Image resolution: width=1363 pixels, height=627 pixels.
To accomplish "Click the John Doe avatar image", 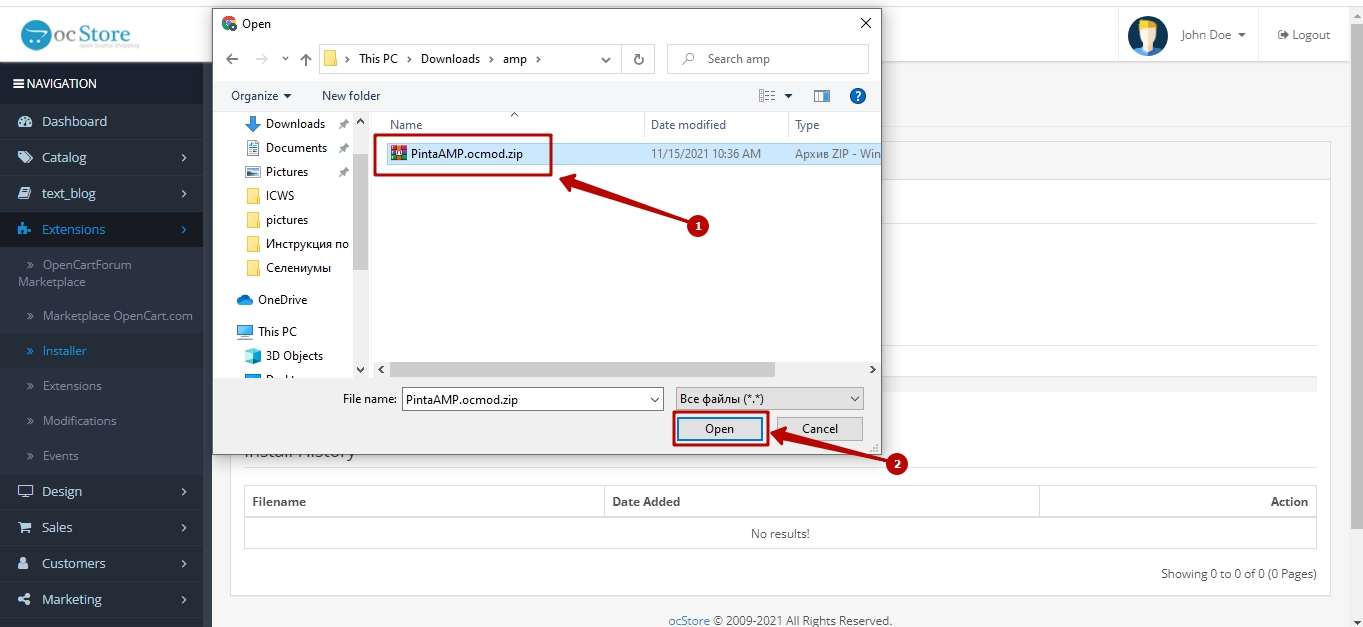I will point(1148,35).
